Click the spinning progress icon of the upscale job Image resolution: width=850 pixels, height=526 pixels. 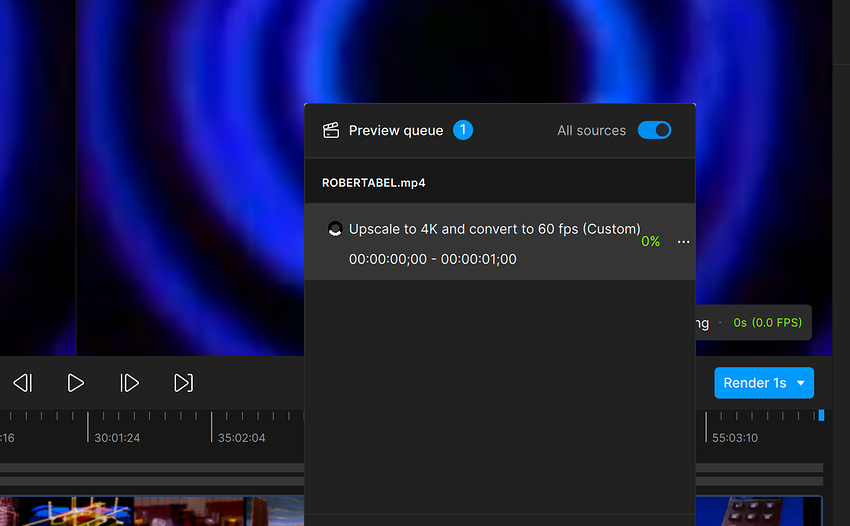[335, 229]
